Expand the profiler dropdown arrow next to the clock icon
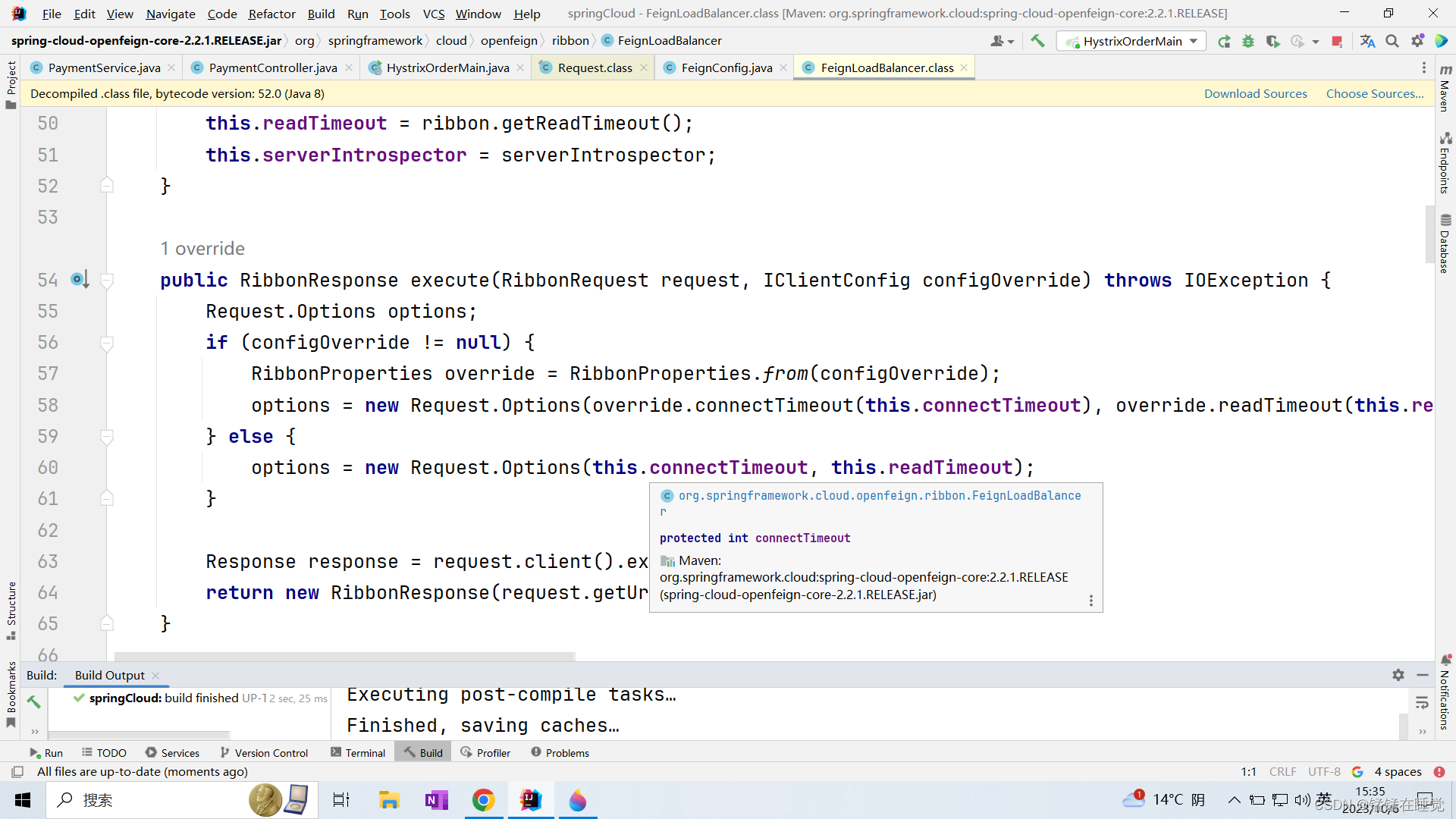 (1314, 41)
